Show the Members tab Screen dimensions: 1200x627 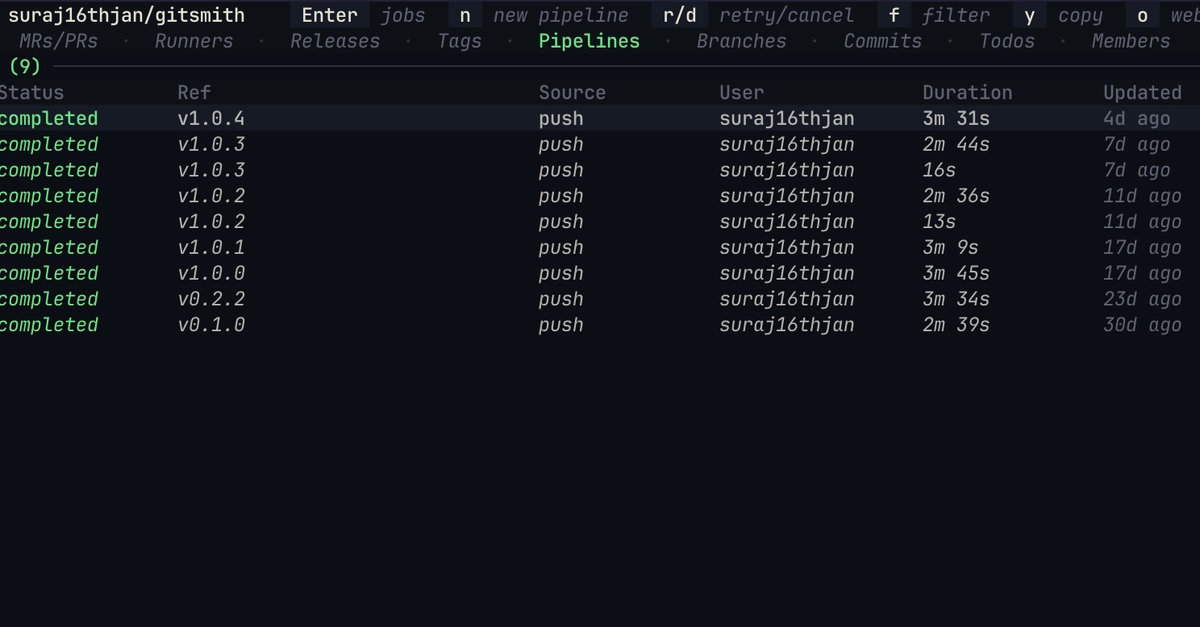coord(1131,41)
